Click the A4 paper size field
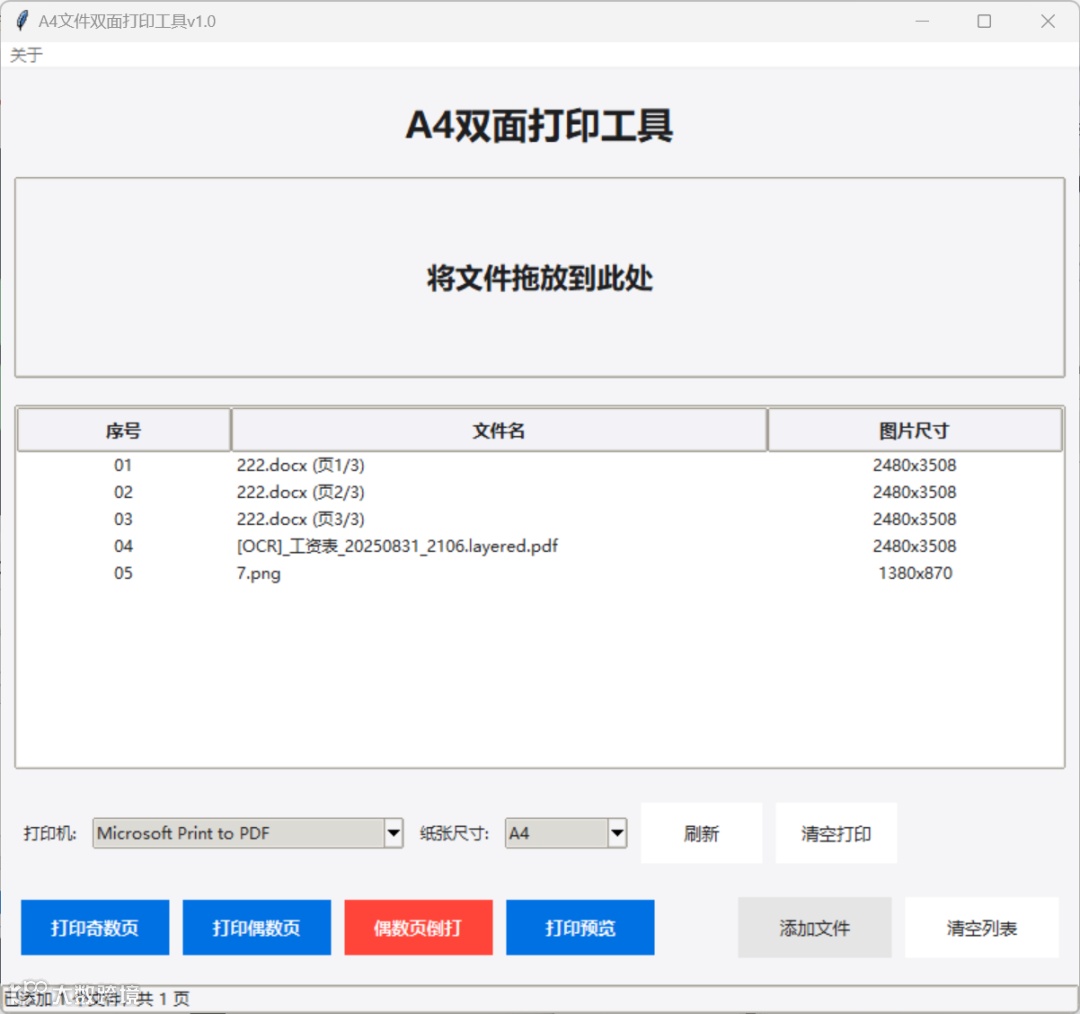The image size is (1080, 1014). click(557, 833)
